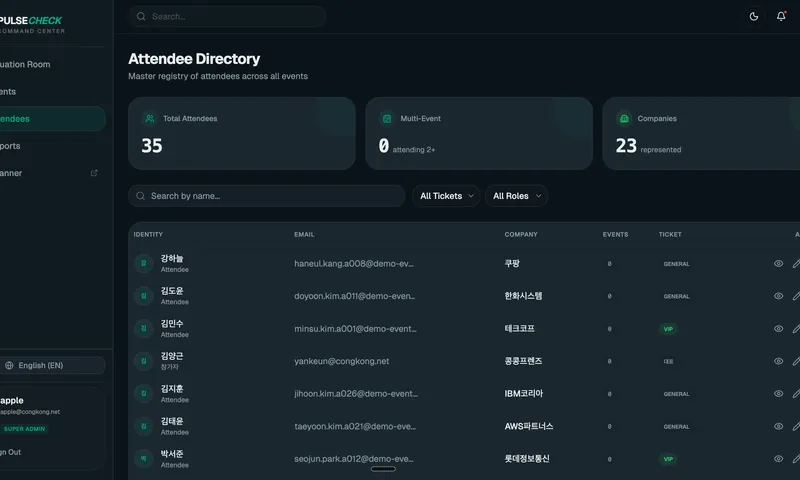Open notifications bell icon

pyautogui.click(x=781, y=16)
